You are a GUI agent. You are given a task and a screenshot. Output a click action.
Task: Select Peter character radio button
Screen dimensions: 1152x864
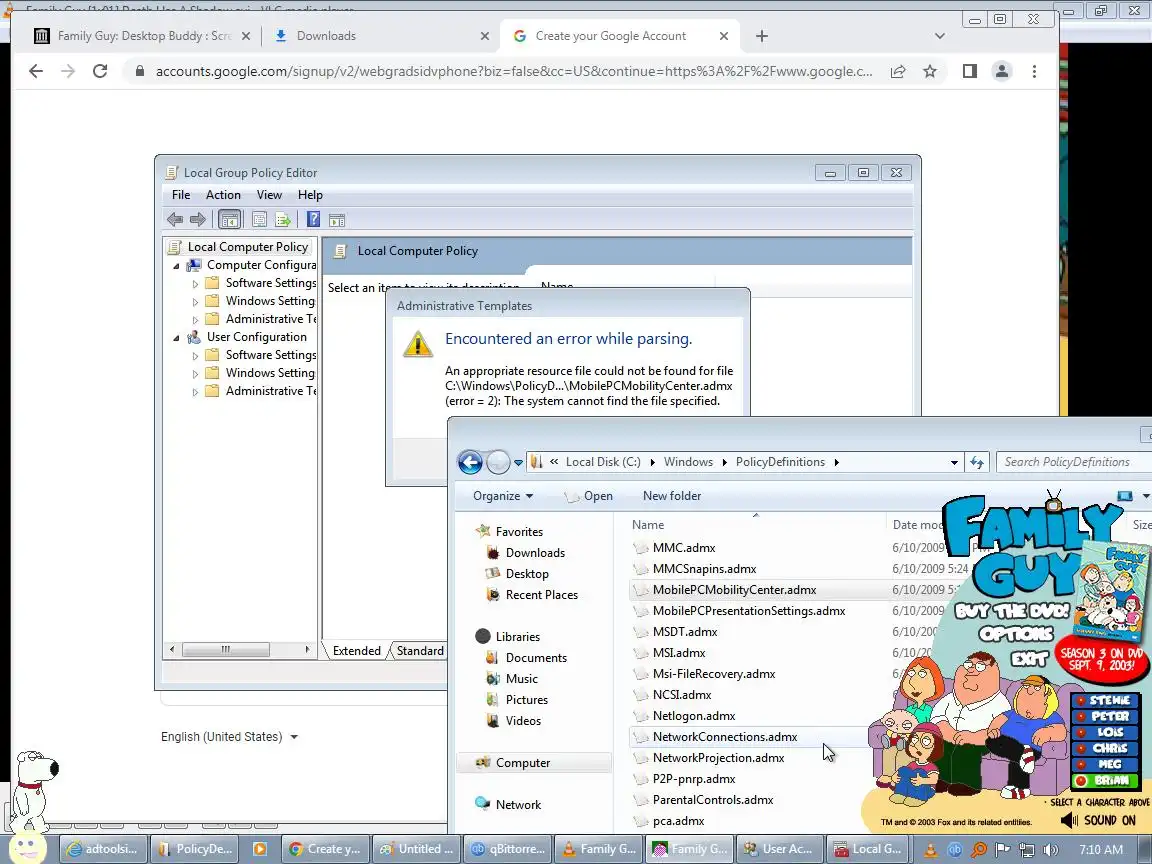pyautogui.click(x=1081, y=716)
